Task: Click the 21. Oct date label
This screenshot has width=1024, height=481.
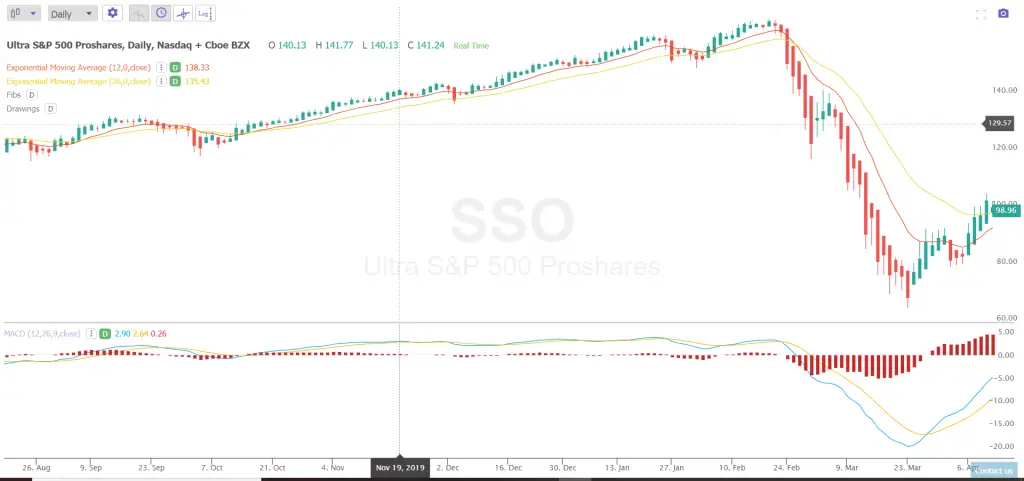Action: click(272, 468)
